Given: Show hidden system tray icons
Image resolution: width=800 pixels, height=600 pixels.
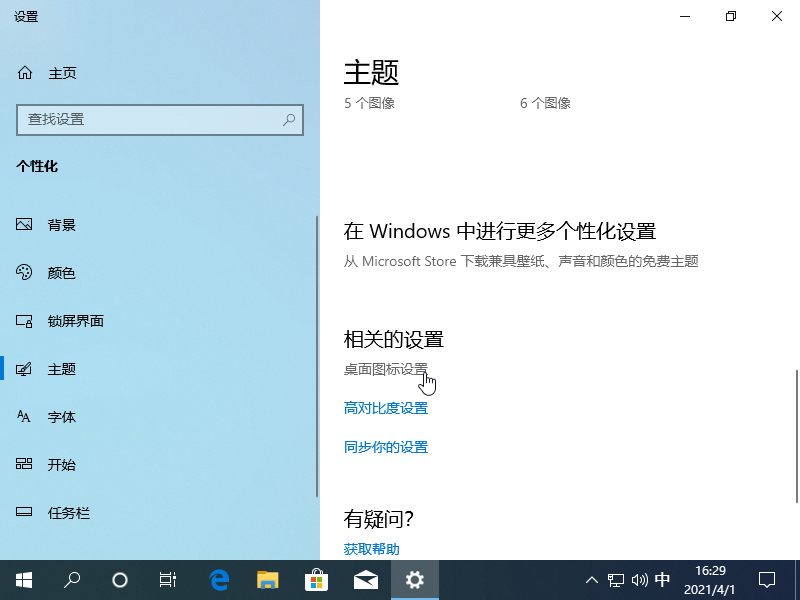Looking at the screenshot, I should 591,579.
